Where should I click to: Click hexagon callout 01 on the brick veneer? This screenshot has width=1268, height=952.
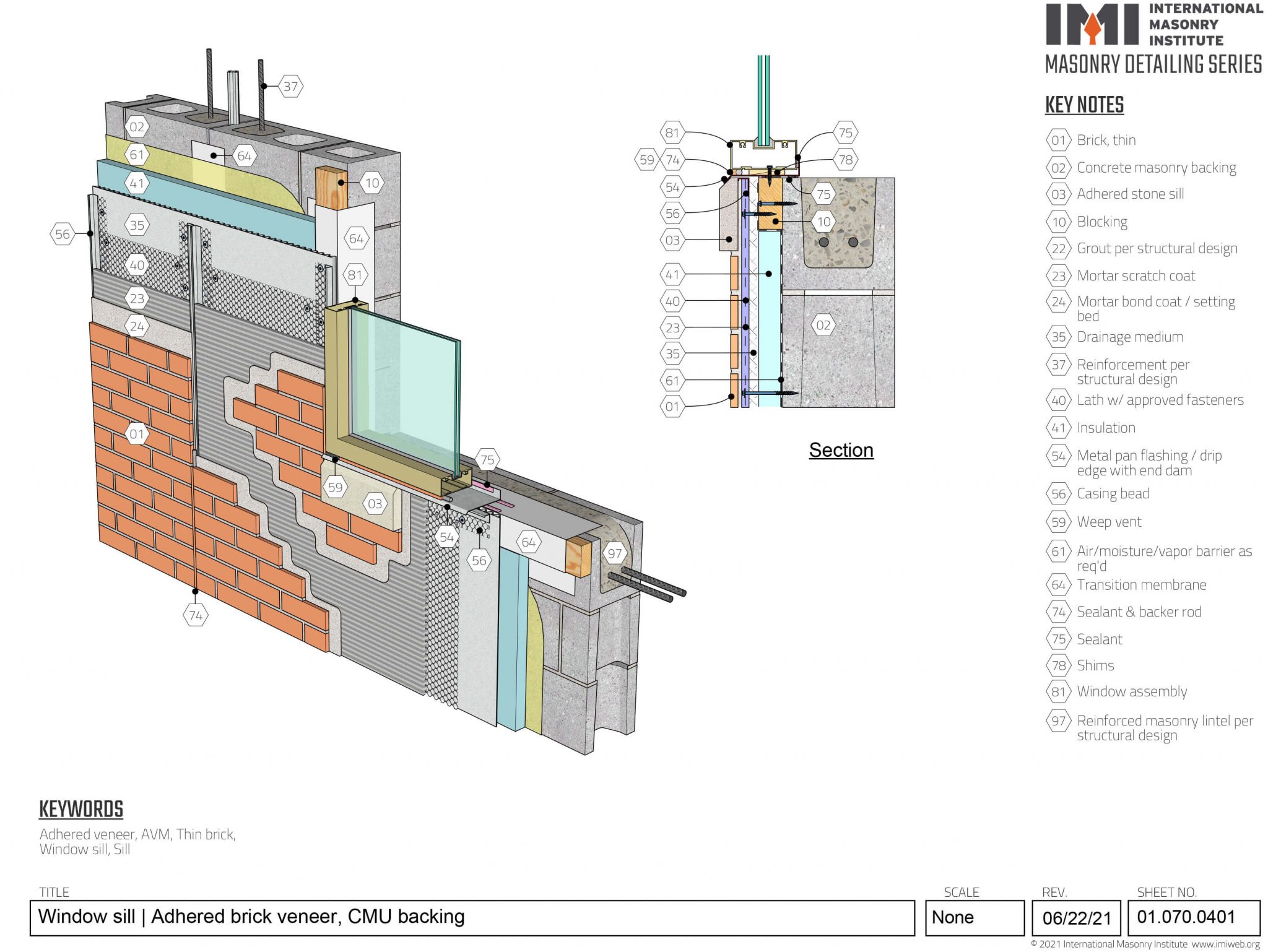(136, 432)
